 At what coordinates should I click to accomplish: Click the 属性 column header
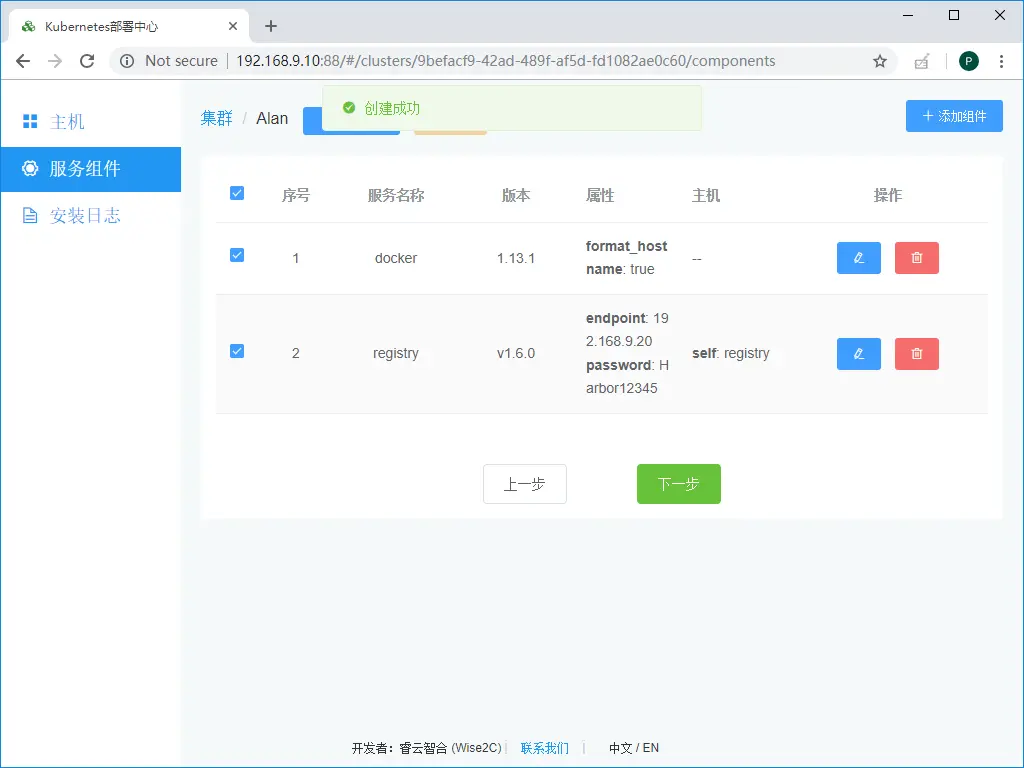(600, 195)
